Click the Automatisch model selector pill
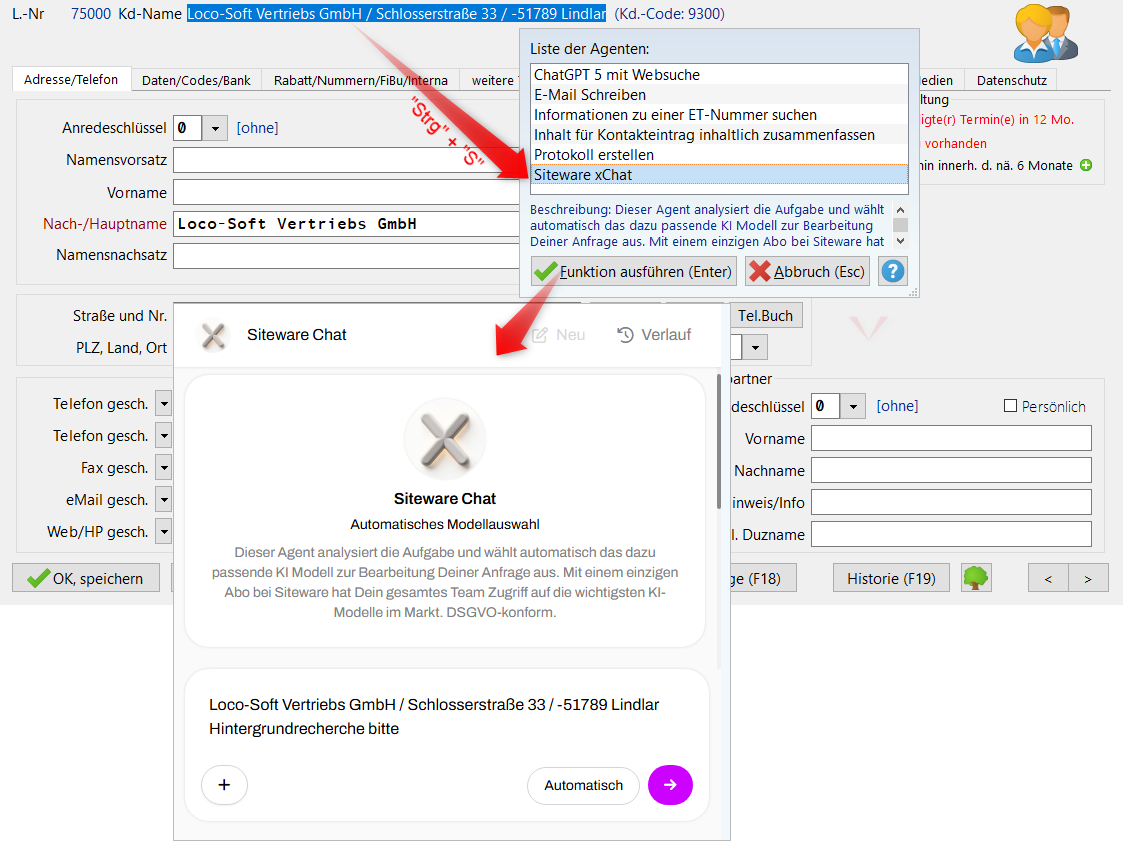Image resolution: width=1123 pixels, height=846 pixels. (583, 785)
